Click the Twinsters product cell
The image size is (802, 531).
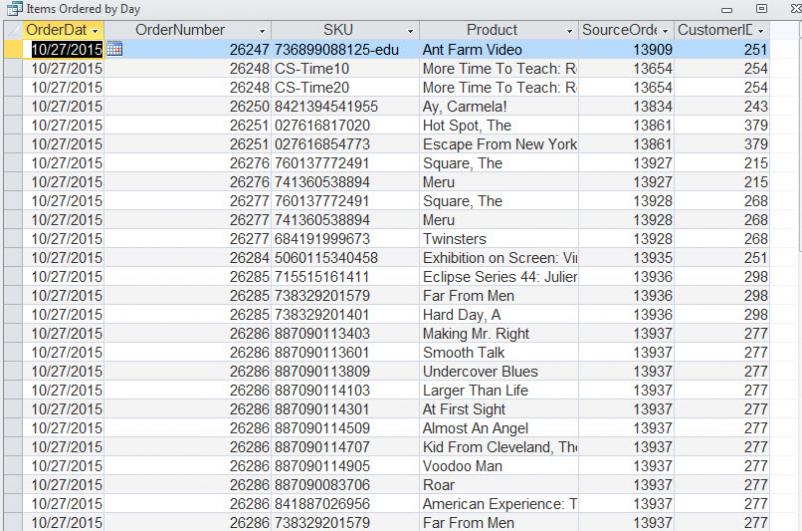[x=499, y=239]
